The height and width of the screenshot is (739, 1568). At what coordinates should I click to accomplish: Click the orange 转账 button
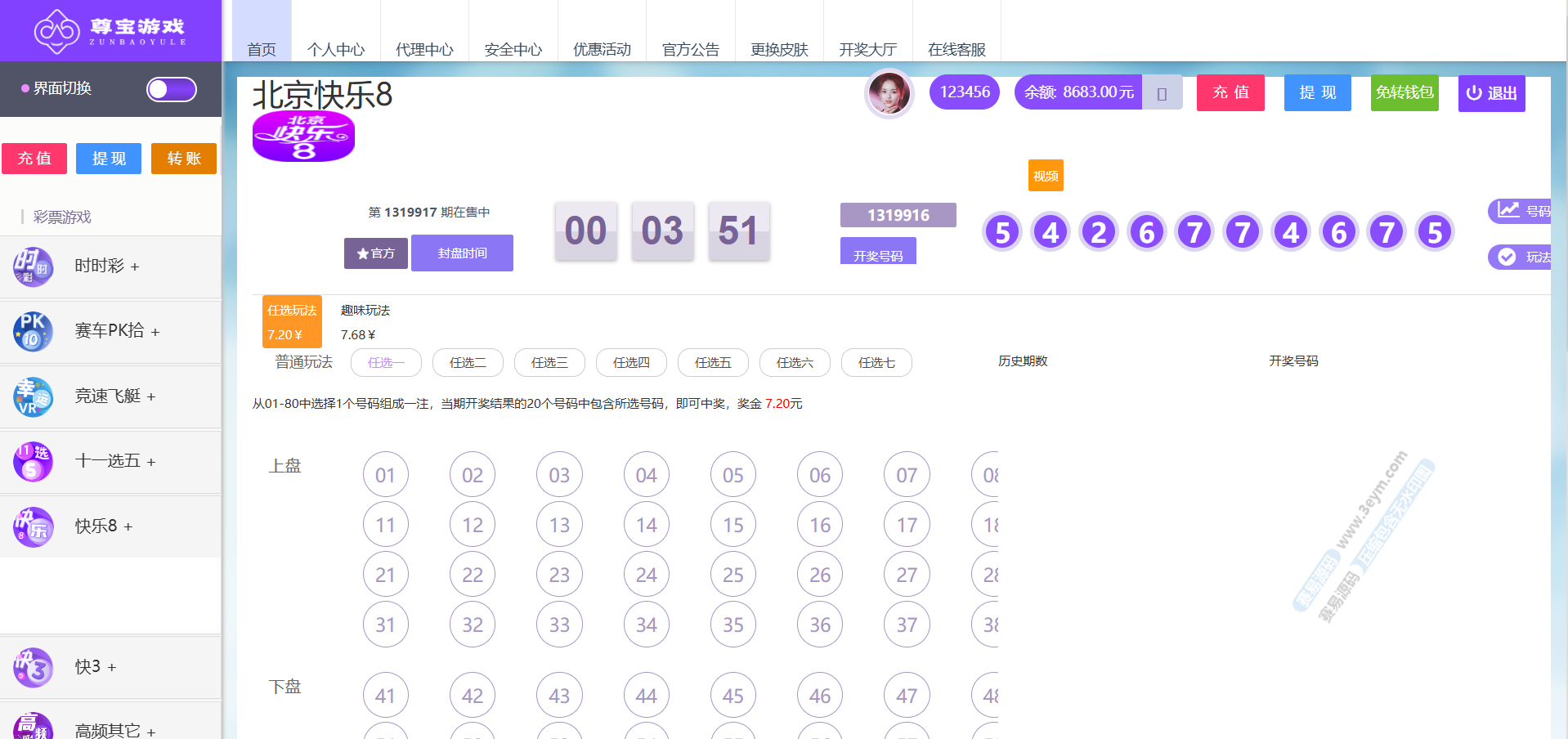click(183, 158)
